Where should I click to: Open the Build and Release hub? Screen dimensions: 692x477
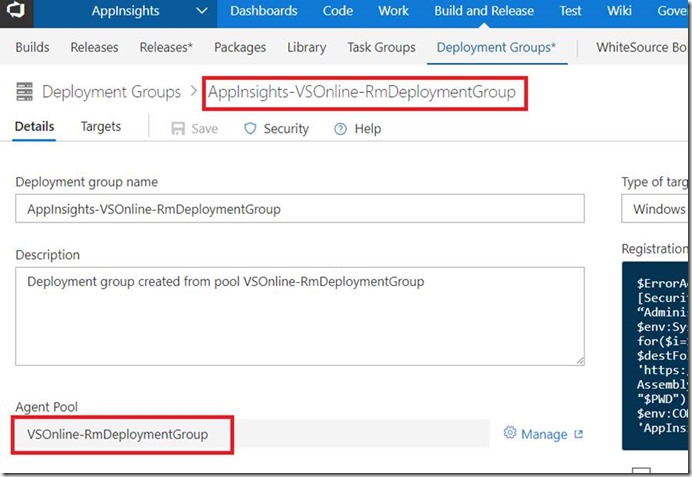(x=484, y=11)
